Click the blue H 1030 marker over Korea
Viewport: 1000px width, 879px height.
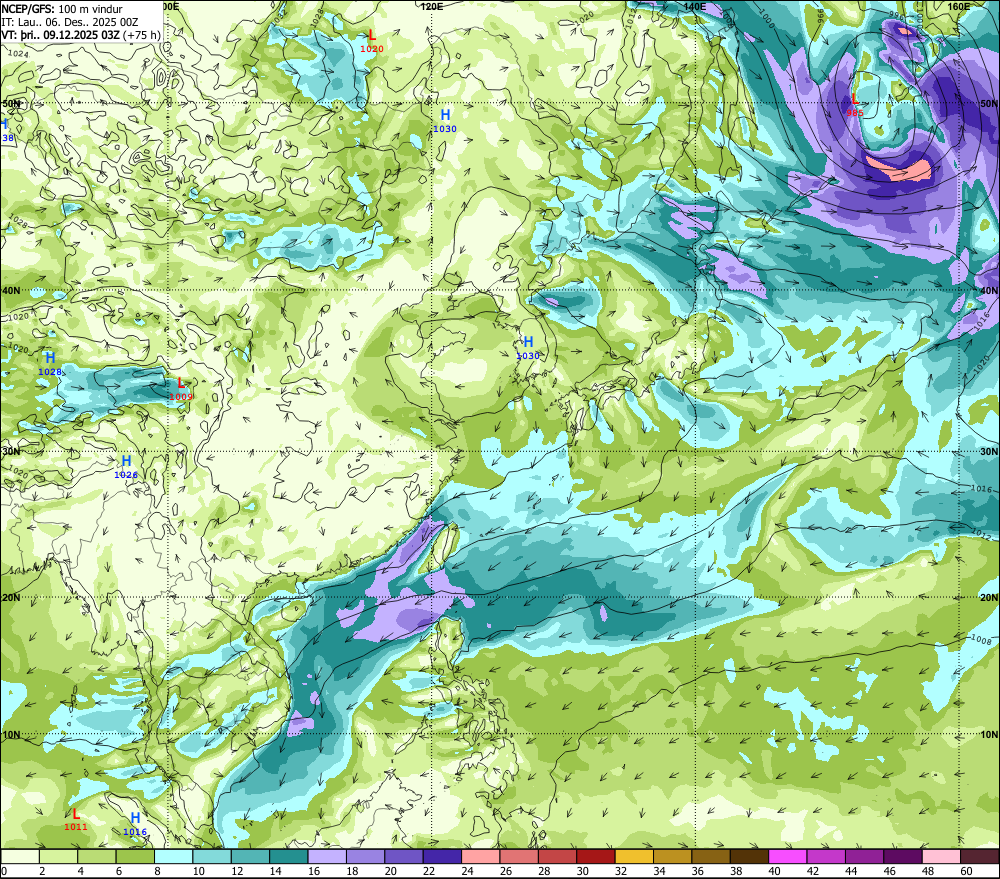[528, 348]
